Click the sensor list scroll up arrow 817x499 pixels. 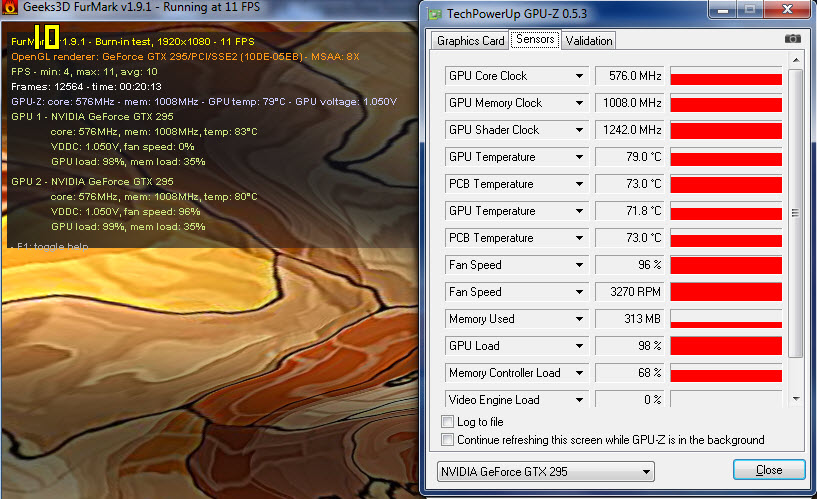796,60
